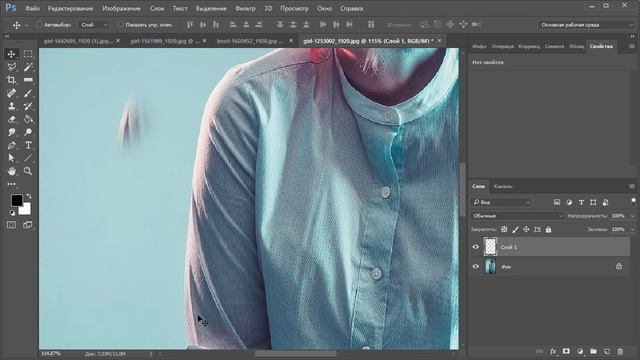Select the Crop tool
This screenshot has height=360, width=640.
pos(11,80)
